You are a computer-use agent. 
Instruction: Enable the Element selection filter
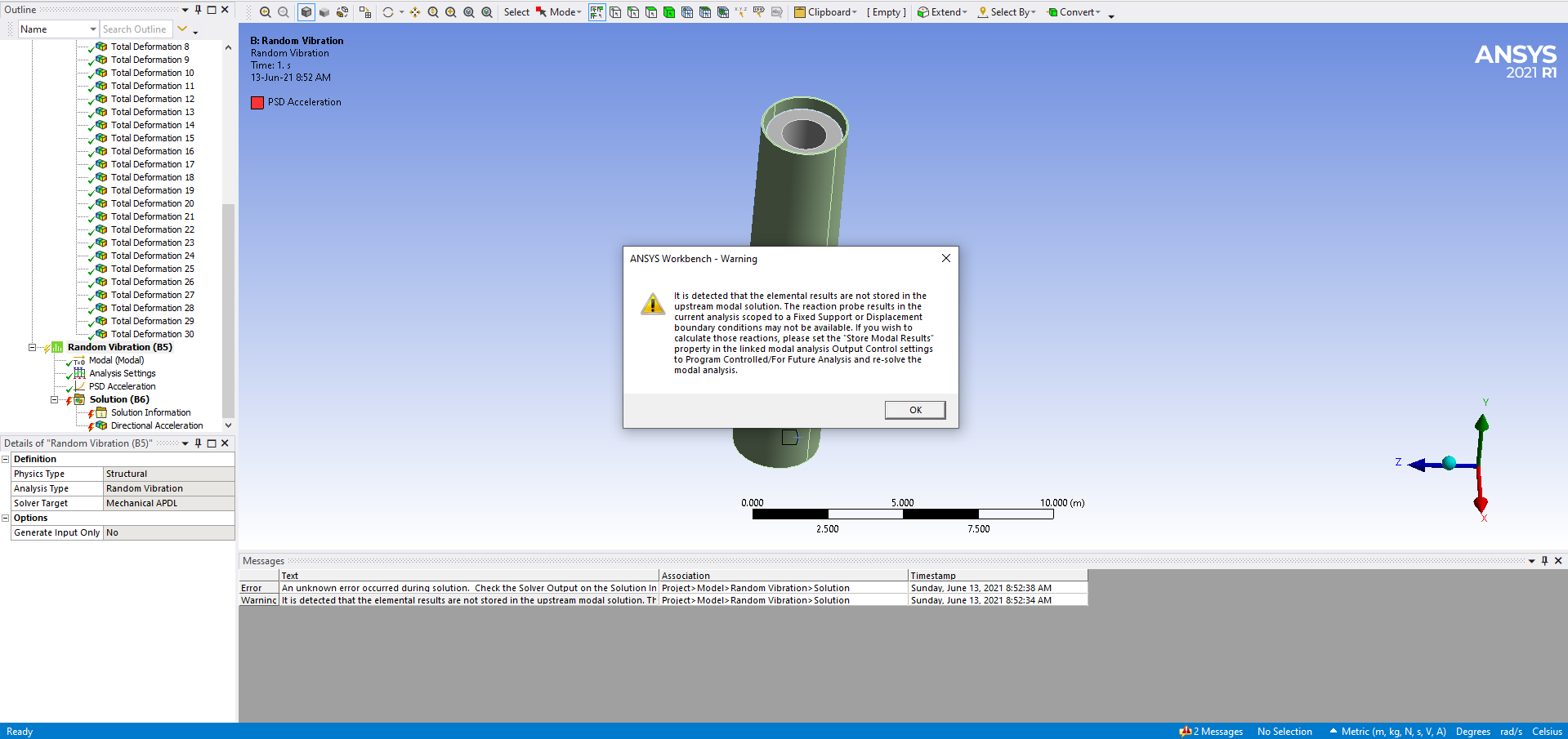(723, 12)
